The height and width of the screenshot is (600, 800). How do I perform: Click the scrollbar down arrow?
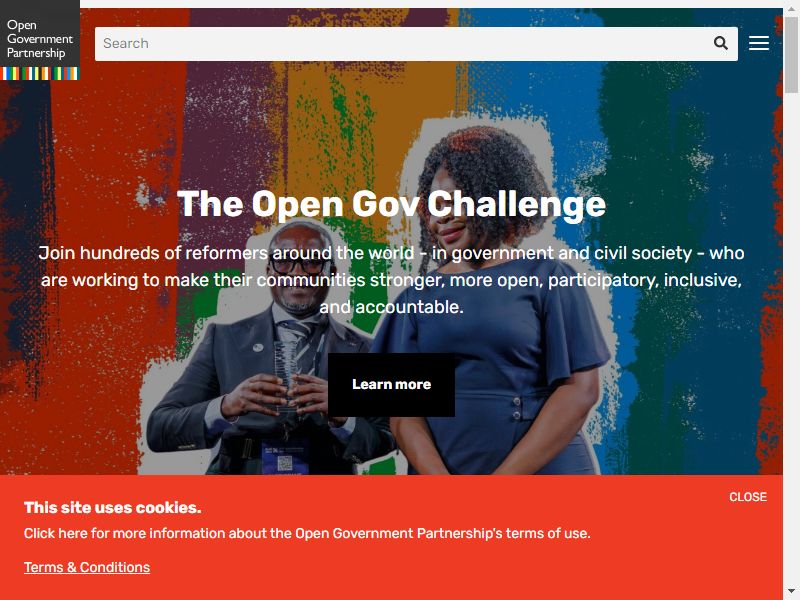click(x=791, y=594)
